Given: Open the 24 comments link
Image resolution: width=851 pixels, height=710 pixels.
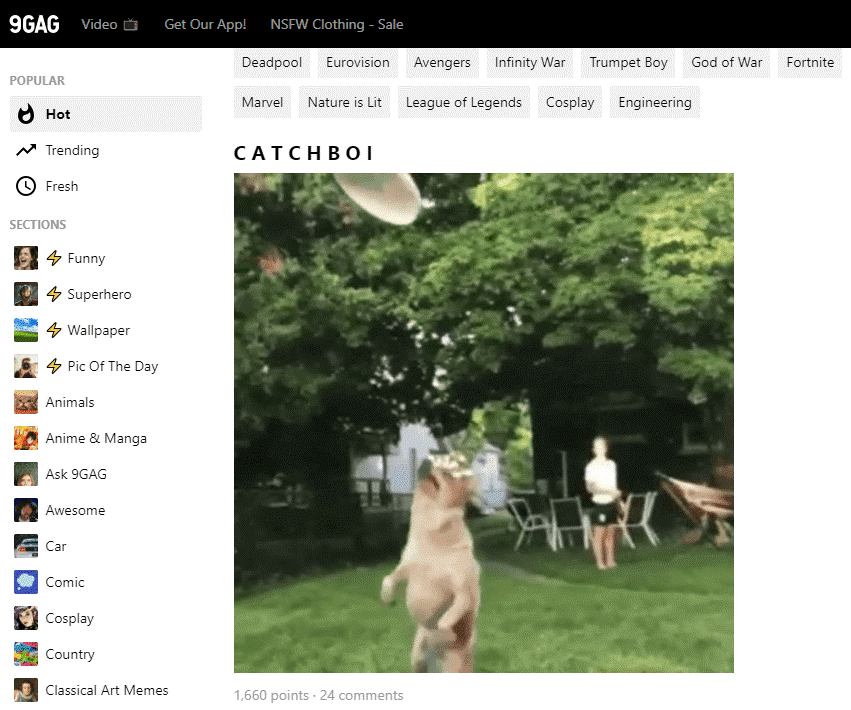Looking at the screenshot, I should [361, 695].
